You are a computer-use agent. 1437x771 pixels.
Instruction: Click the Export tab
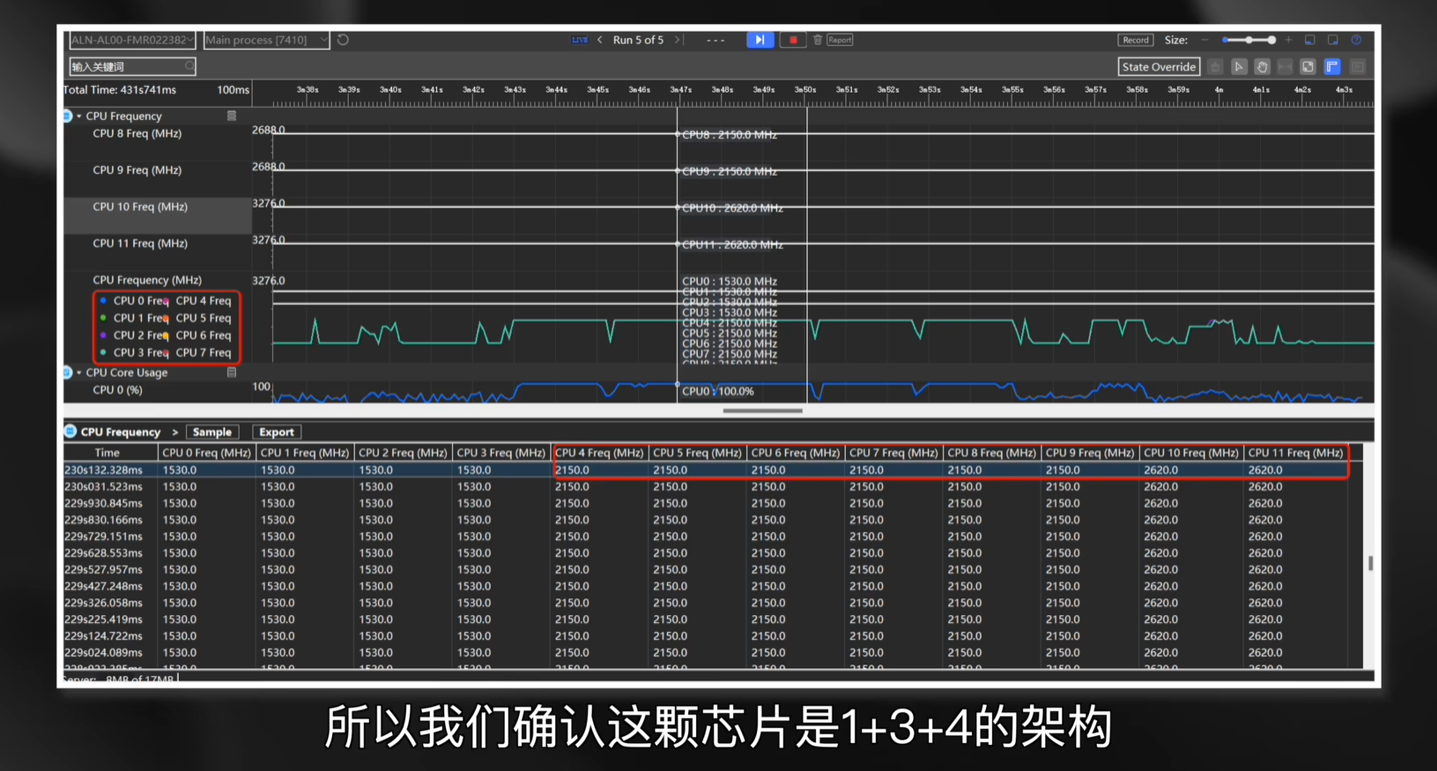tap(276, 432)
